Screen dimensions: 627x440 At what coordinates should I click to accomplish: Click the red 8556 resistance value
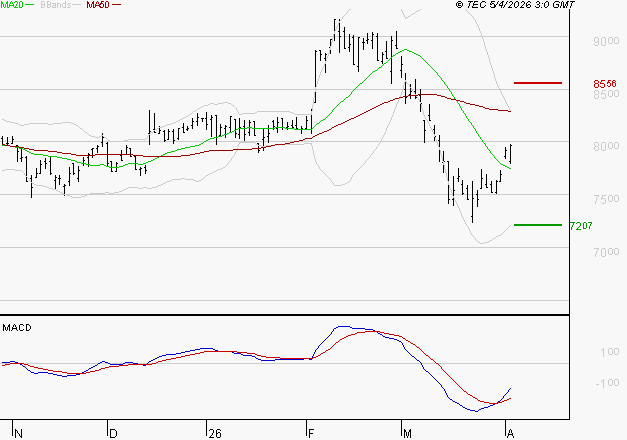click(x=605, y=84)
